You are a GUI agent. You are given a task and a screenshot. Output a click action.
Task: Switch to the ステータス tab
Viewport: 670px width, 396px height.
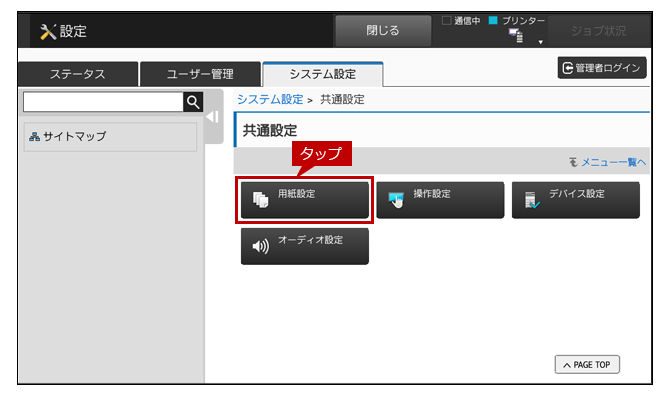(78, 74)
